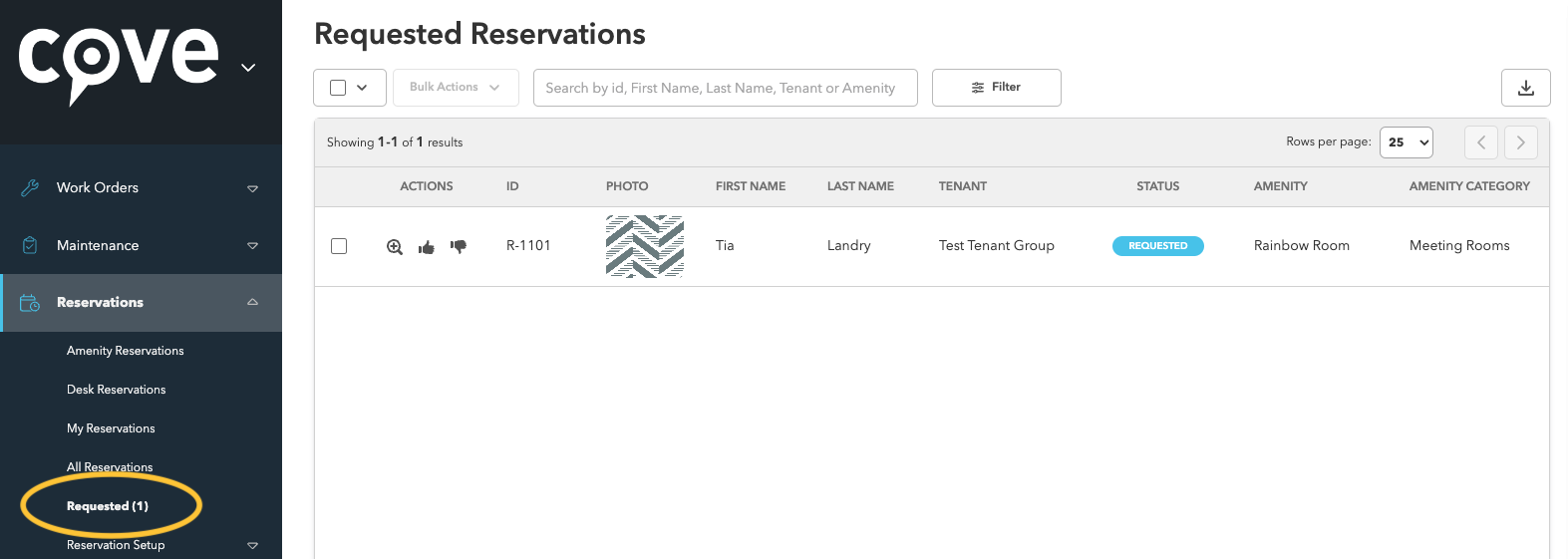Click the Maintenance clipboard icon
This screenshot has width=1568, height=559.
30,245
